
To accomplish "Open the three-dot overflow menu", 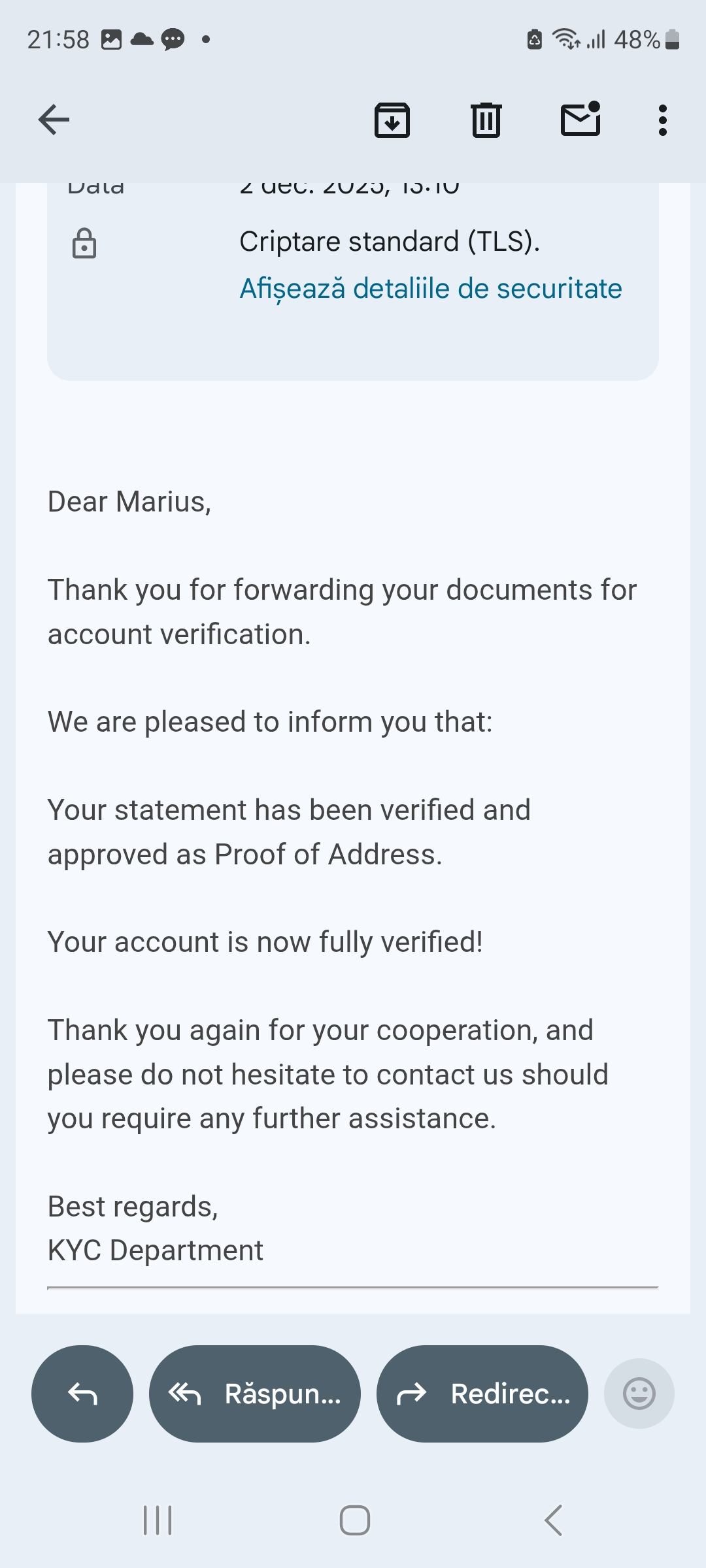I will coord(663,120).
